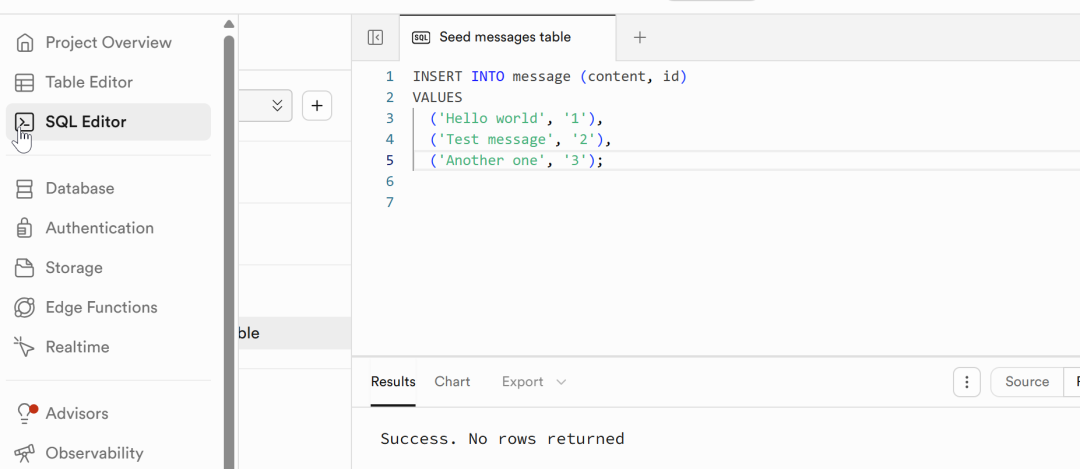This screenshot has width=1080, height=469.
Task: Open Edge Functions page
Action: coord(102,308)
